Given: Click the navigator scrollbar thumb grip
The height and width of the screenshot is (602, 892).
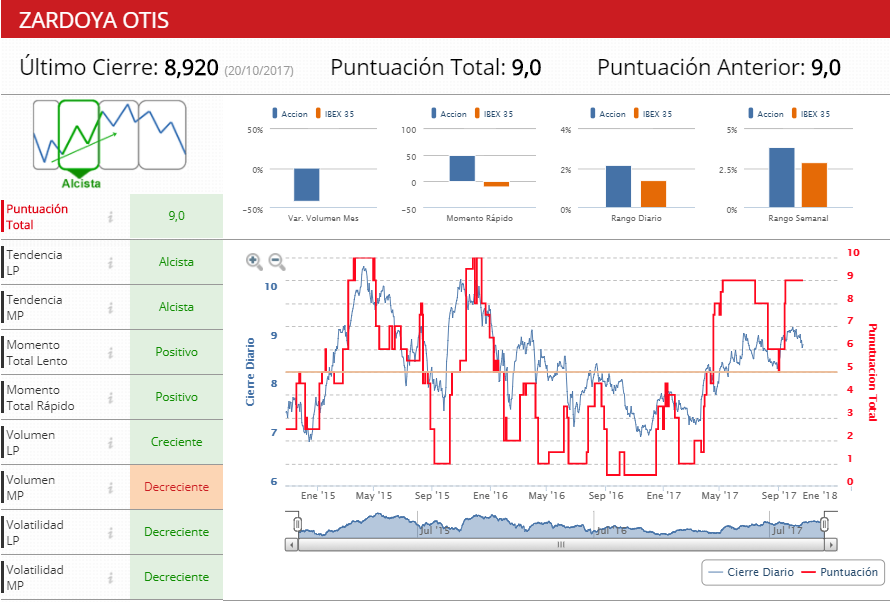Looking at the screenshot, I should pos(561,545).
